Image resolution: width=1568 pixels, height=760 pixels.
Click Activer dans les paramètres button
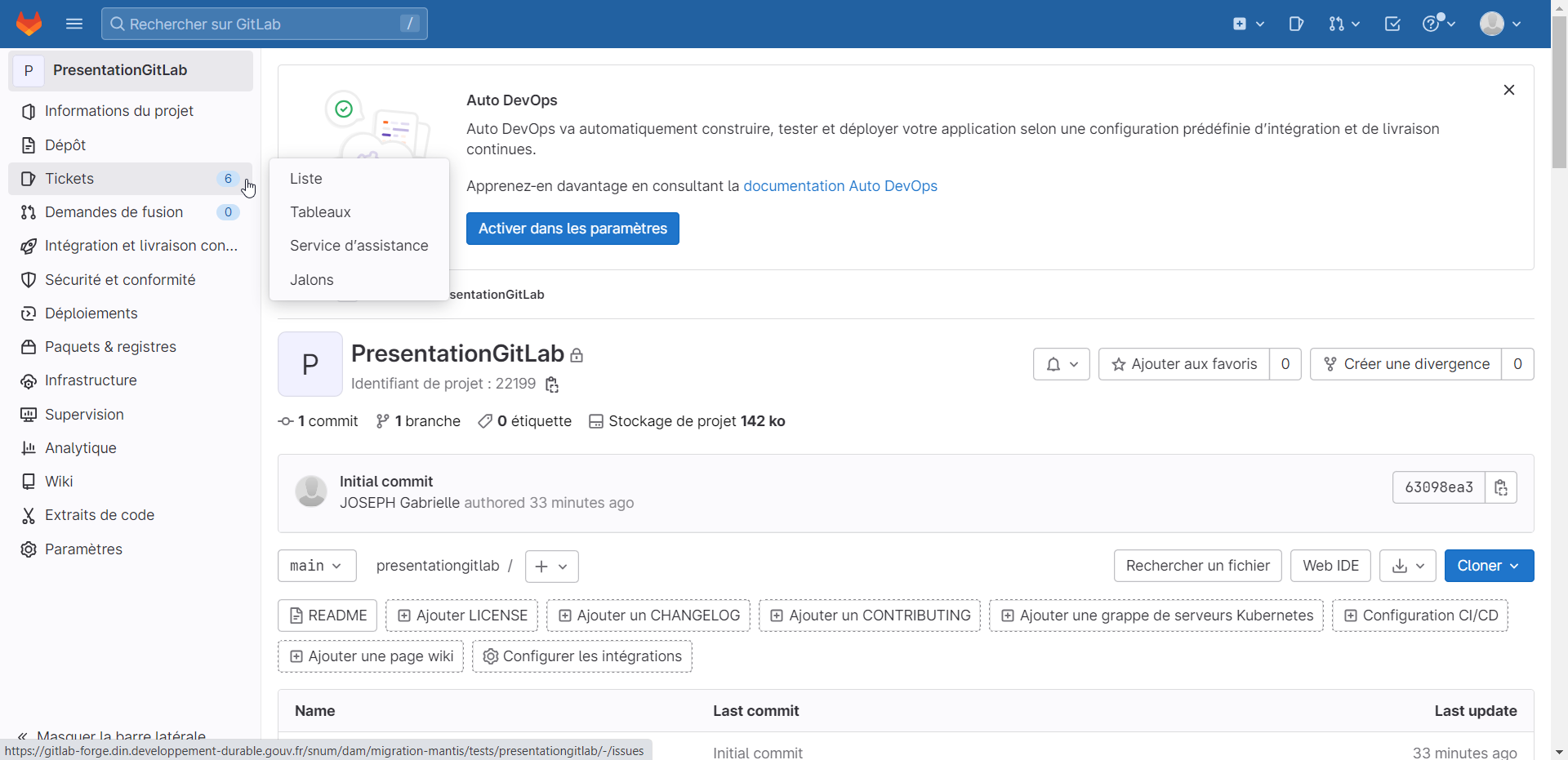coord(572,229)
